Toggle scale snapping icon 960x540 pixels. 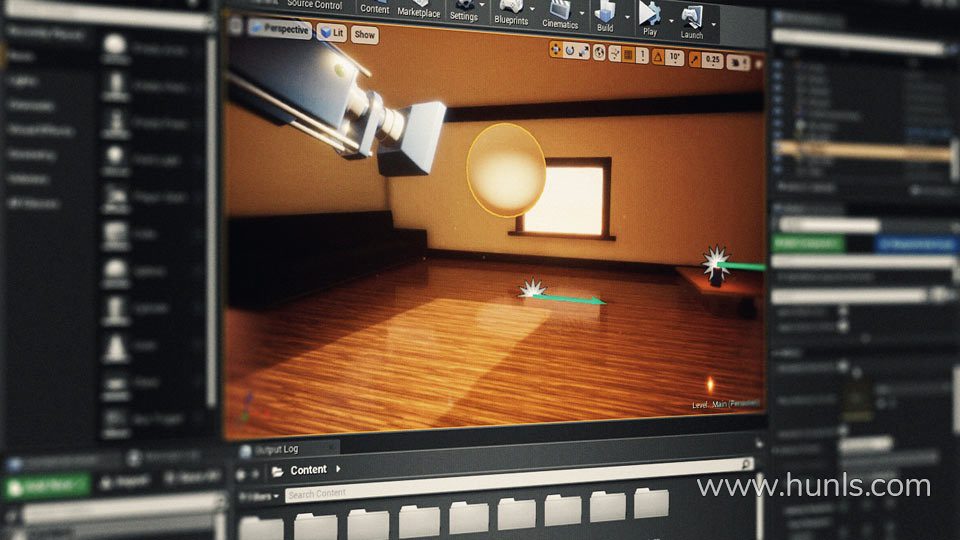point(694,59)
